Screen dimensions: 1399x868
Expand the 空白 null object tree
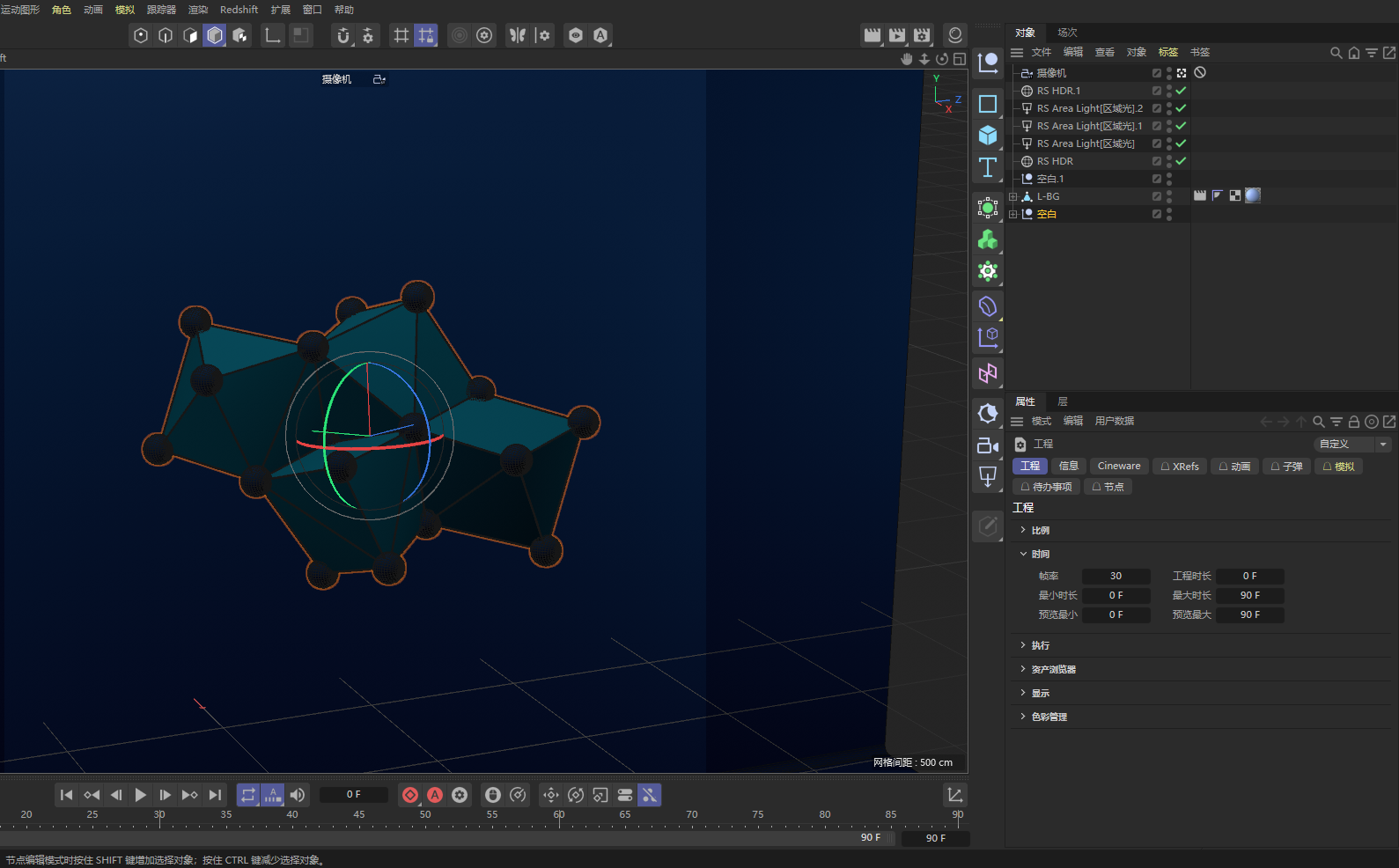coord(1012,214)
